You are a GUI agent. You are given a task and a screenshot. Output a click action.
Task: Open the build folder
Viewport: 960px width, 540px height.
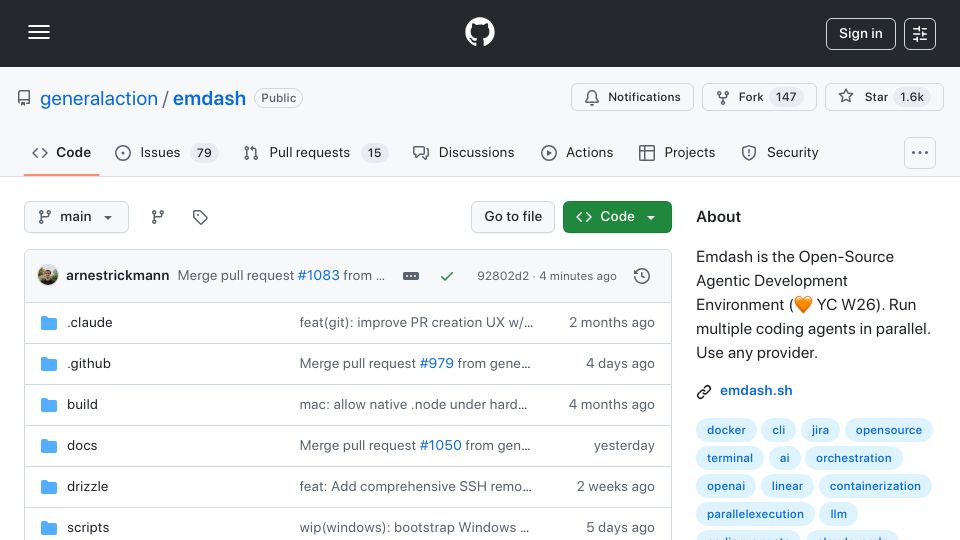point(82,405)
